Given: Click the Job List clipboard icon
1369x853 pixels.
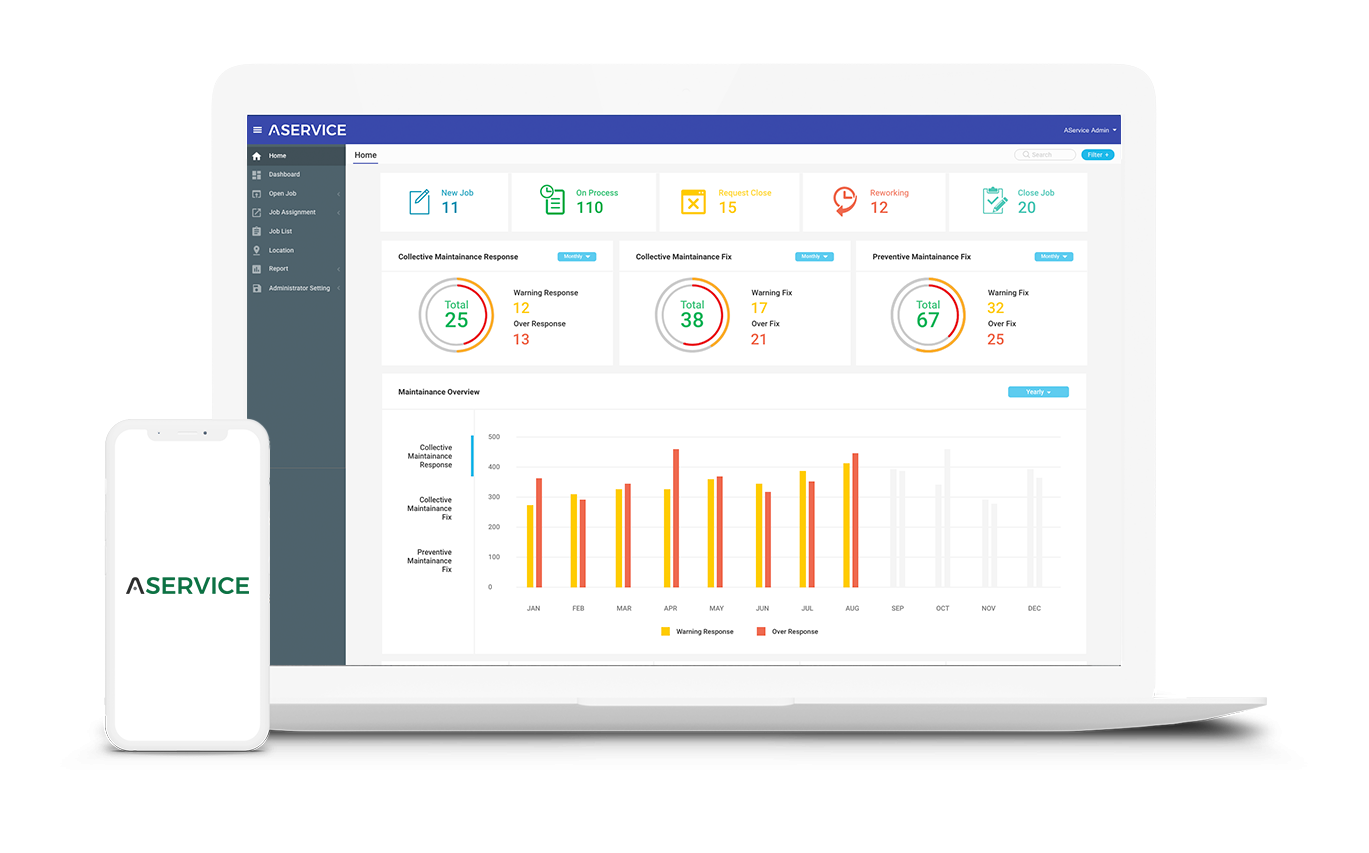Looking at the screenshot, I should (258, 231).
